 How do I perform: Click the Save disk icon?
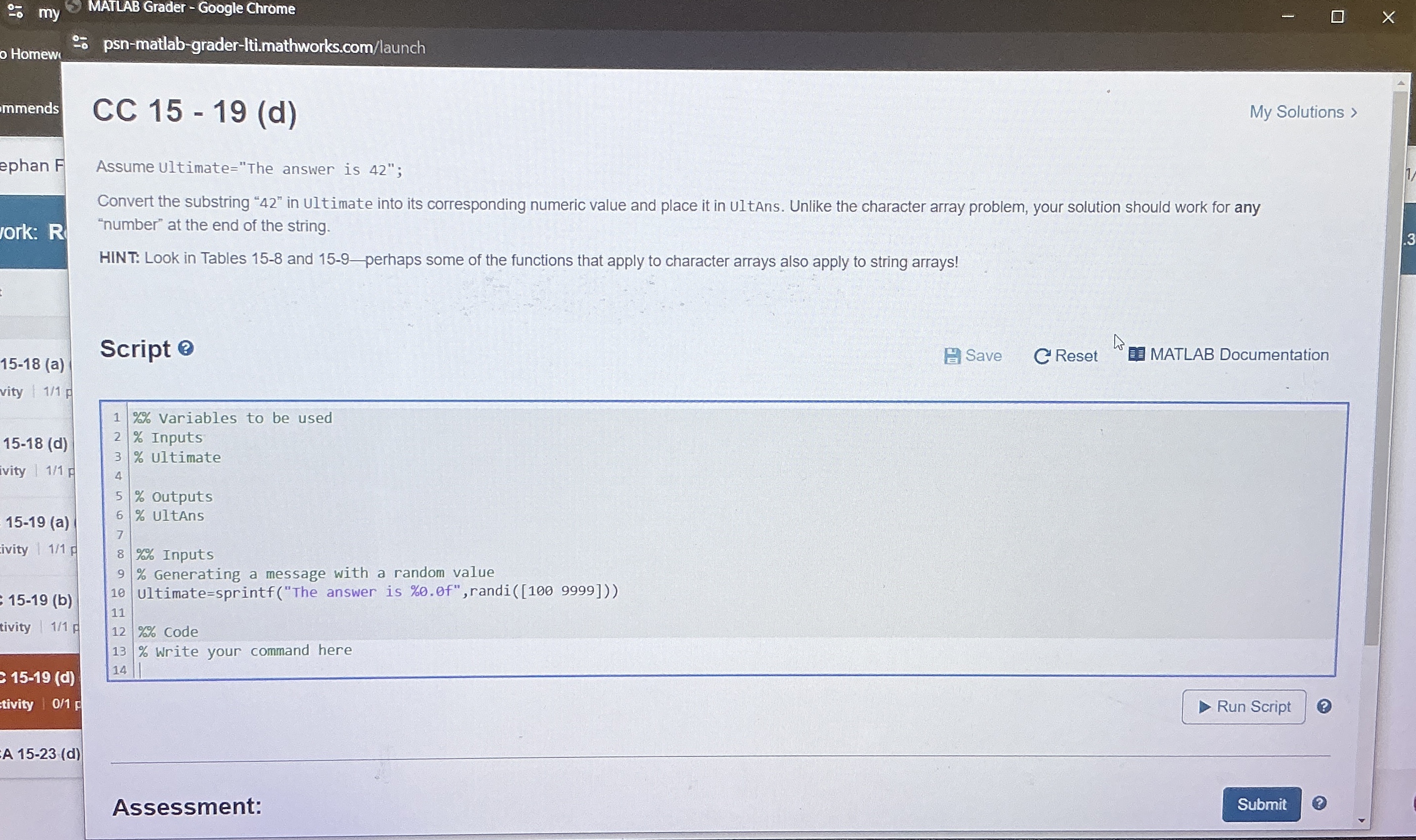click(952, 356)
